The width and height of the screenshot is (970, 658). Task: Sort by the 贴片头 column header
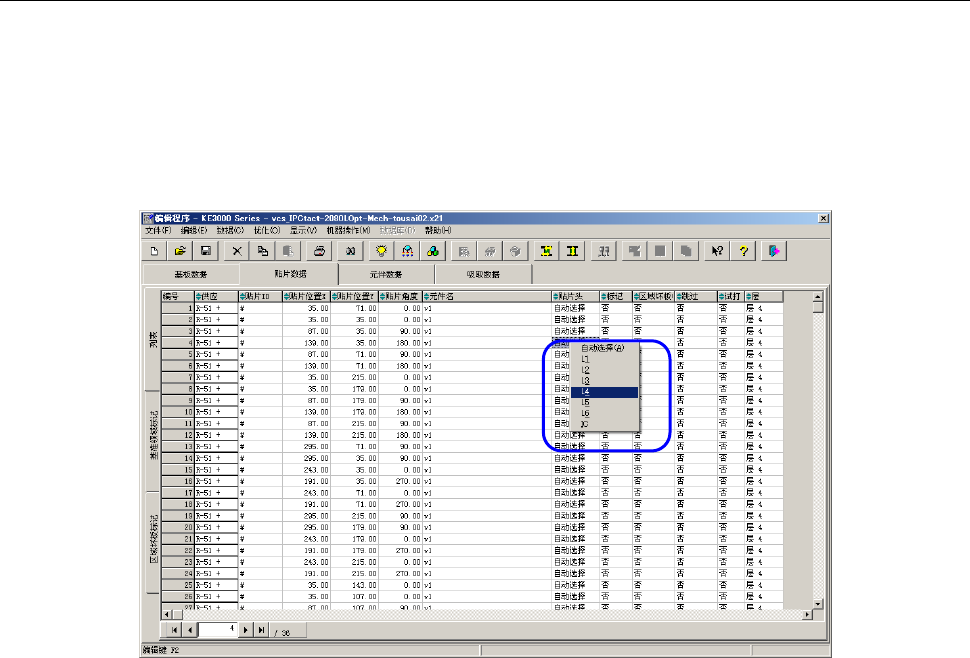coord(574,296)
